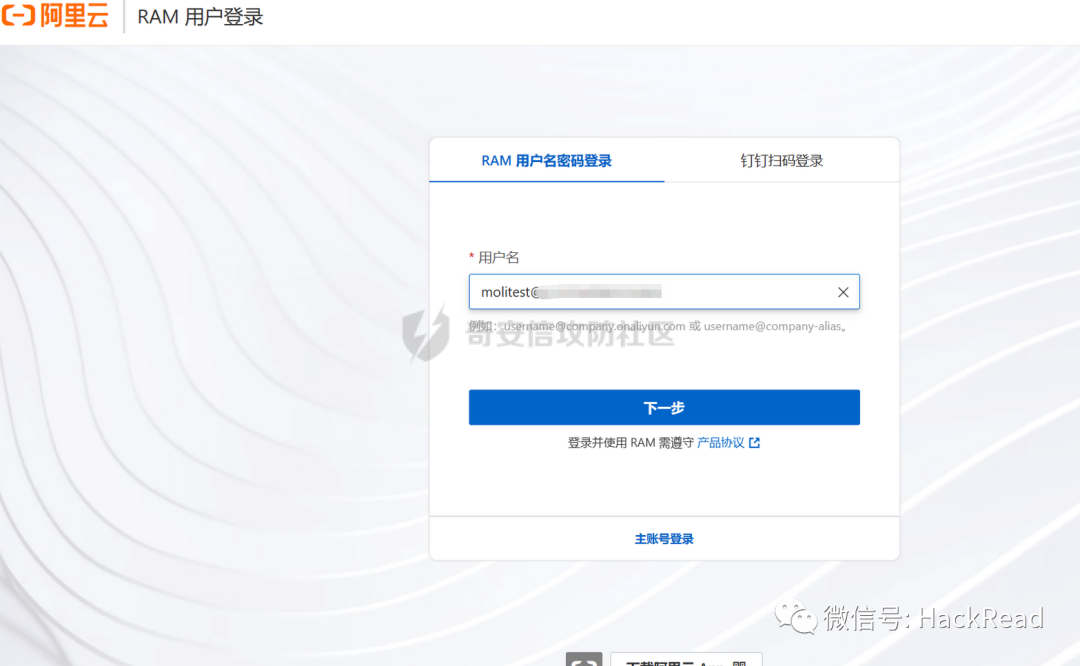
Task: Click the 用户名 input field
Action: [x=664, y=292]
